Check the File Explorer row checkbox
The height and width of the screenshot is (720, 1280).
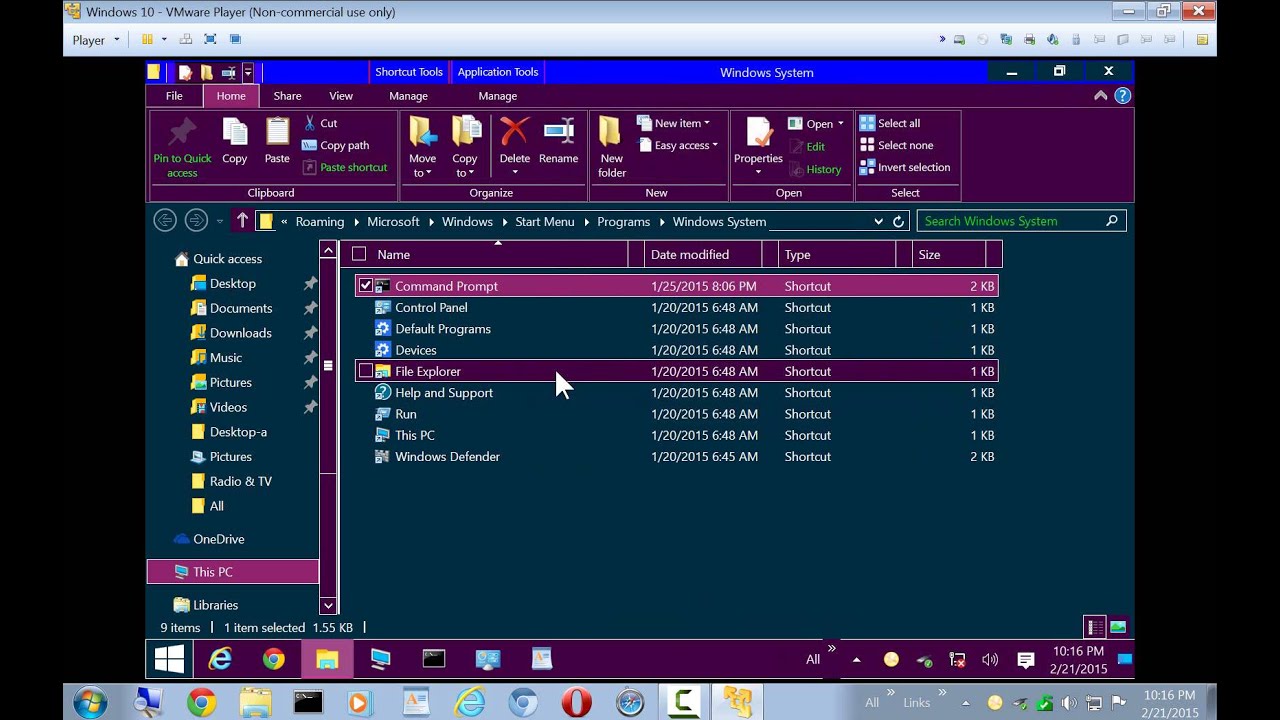[366, 371]
